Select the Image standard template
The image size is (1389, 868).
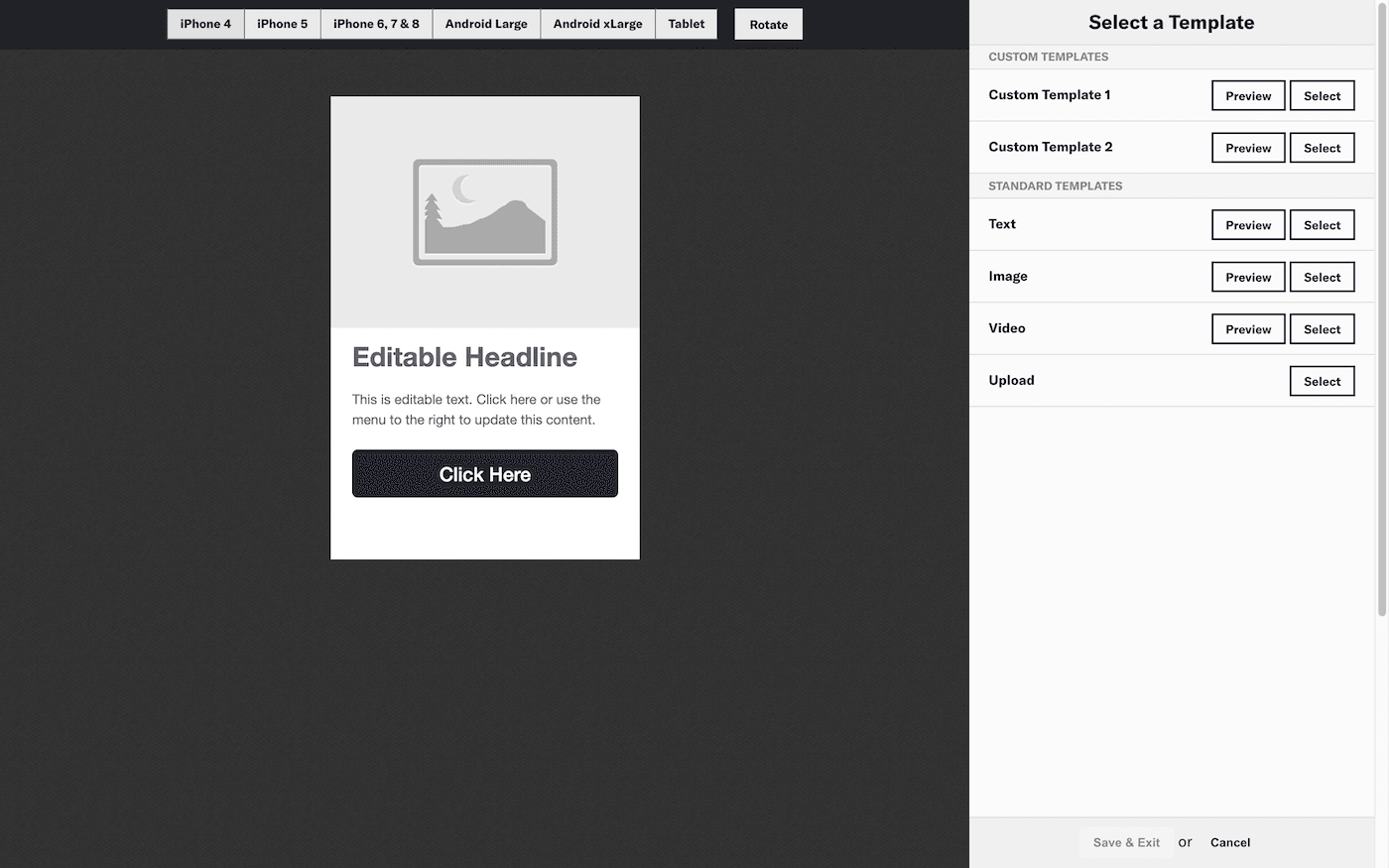coord(1322,278)
